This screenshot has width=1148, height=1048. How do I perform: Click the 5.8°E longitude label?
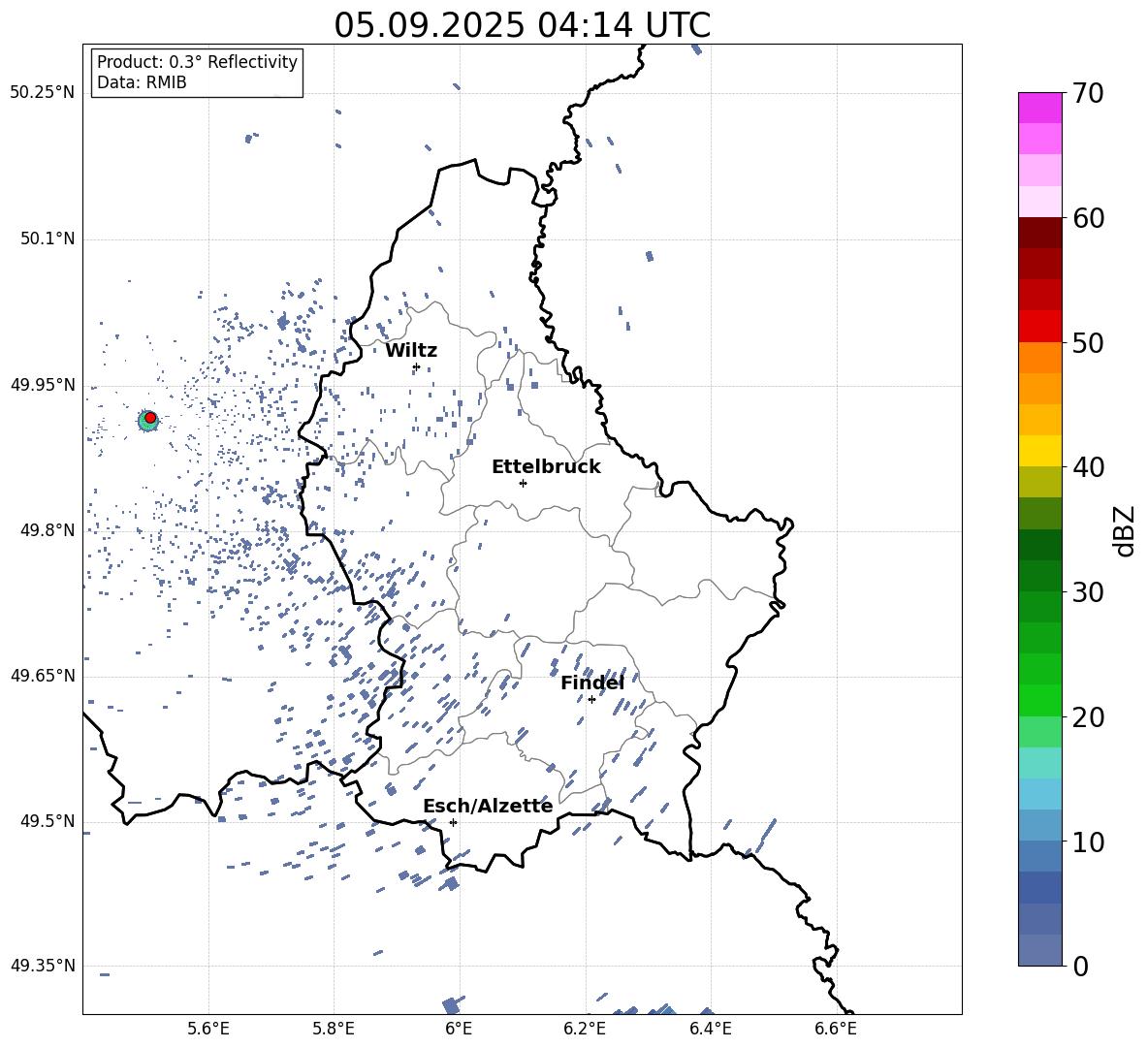click(x=334, y=1029)
